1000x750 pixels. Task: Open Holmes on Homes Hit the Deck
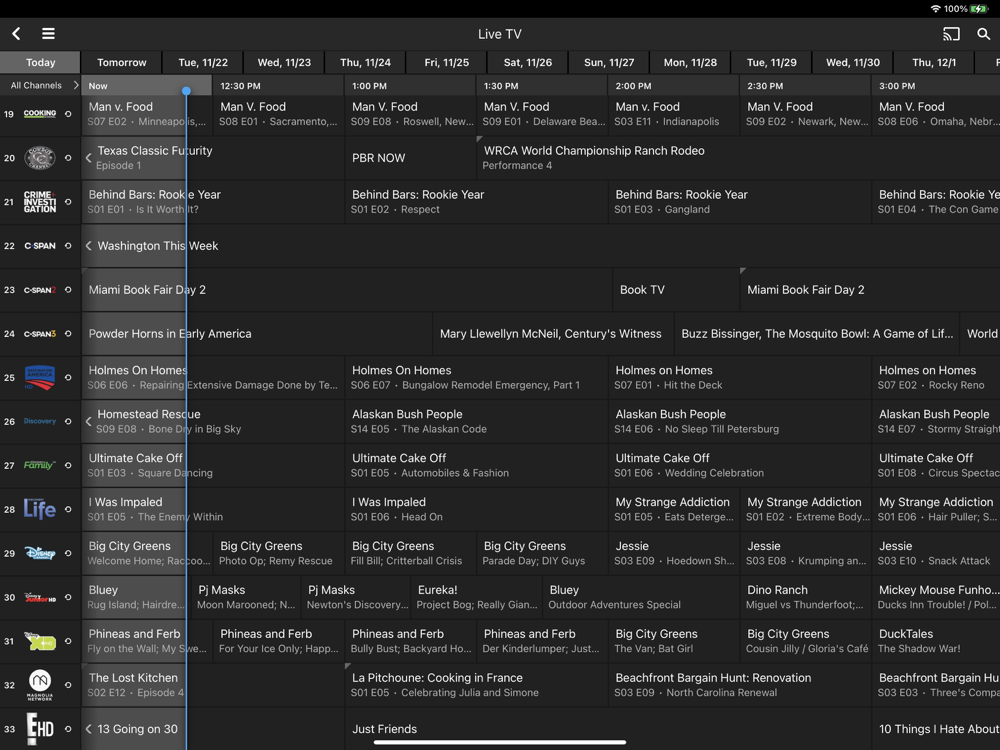739,378
